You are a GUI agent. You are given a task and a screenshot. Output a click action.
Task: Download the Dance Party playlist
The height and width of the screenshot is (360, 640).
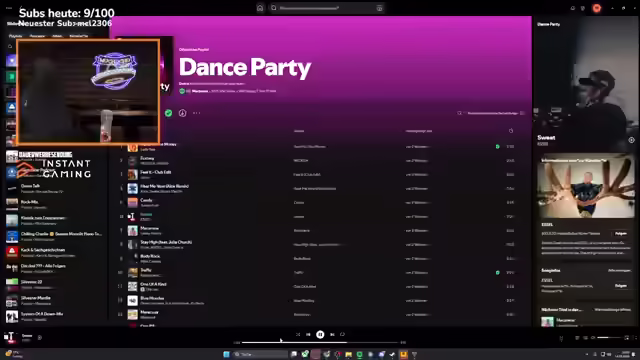coord(182,113)
